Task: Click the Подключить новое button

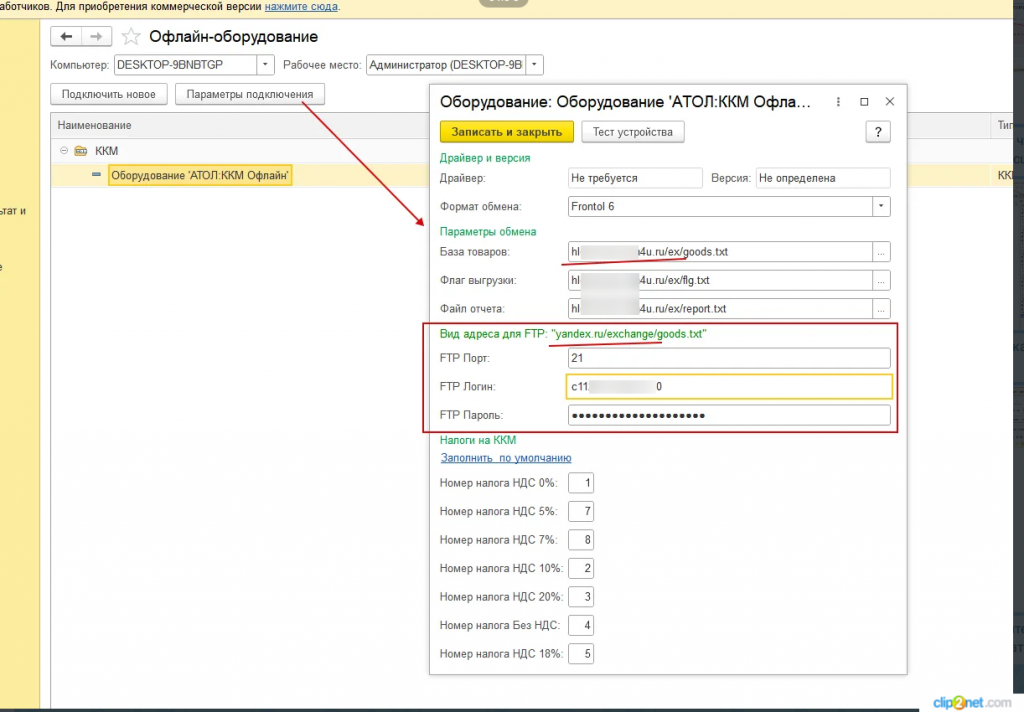Action: [108, 95]
